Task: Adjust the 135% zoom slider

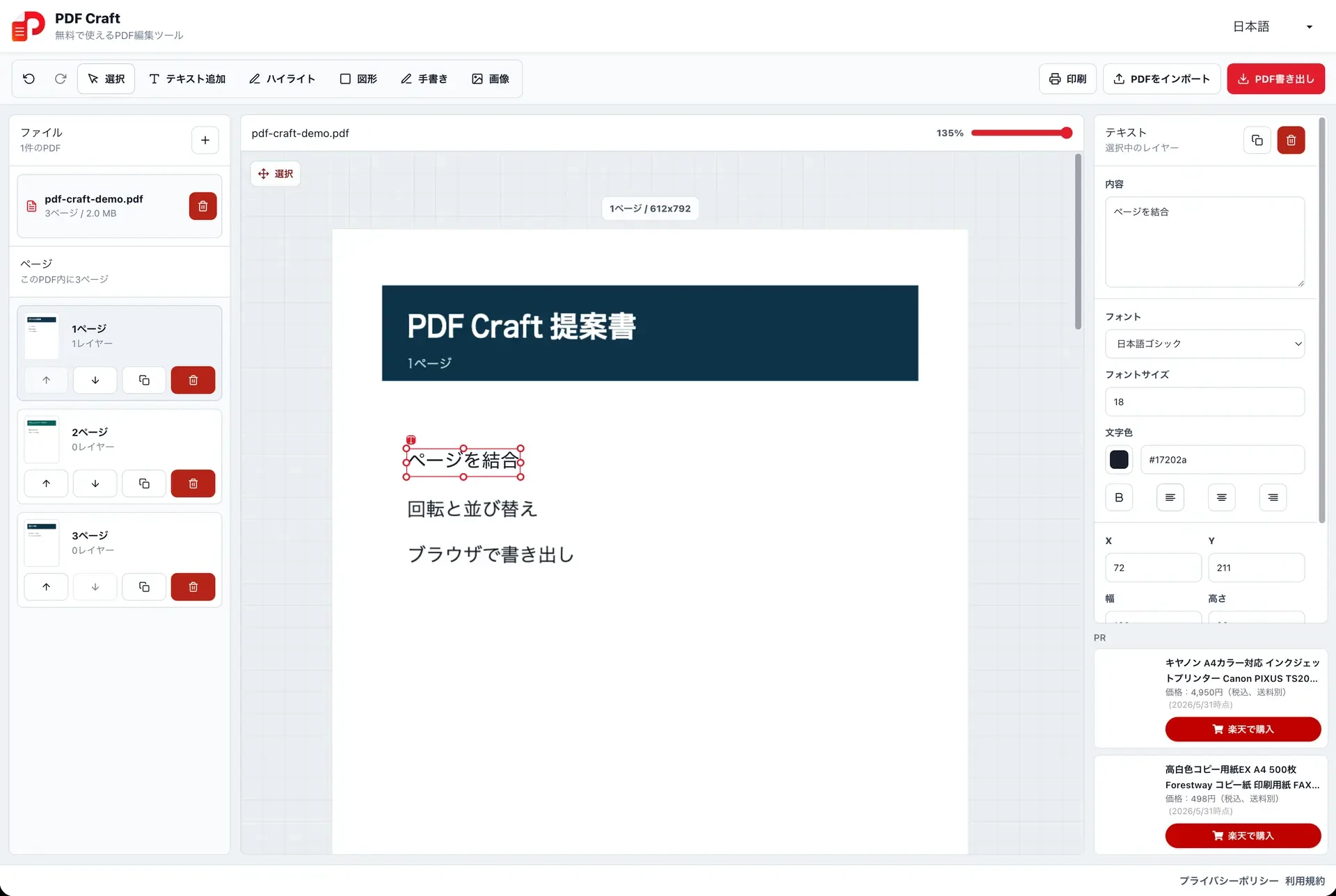Action: pyautogui.click(x=1021, y=133)
